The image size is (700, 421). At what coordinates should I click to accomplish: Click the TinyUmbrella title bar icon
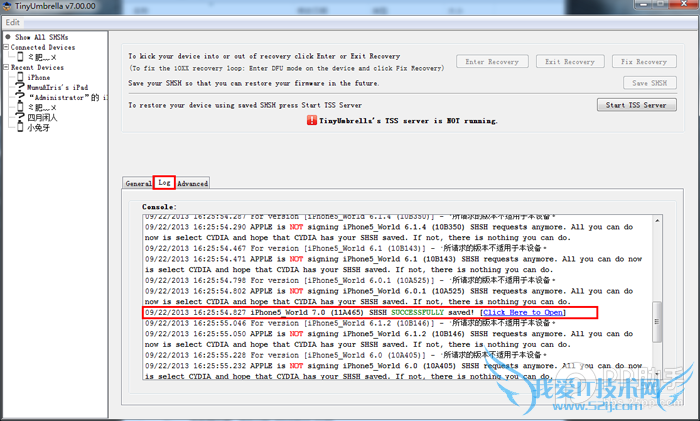click(x=7, y=6)
